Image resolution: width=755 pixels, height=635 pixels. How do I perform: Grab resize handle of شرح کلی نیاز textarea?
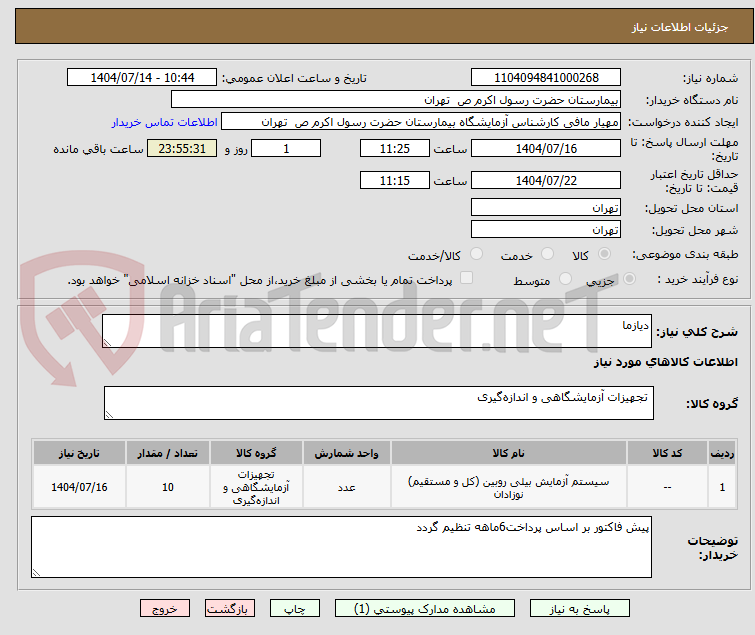pos(107,343)
